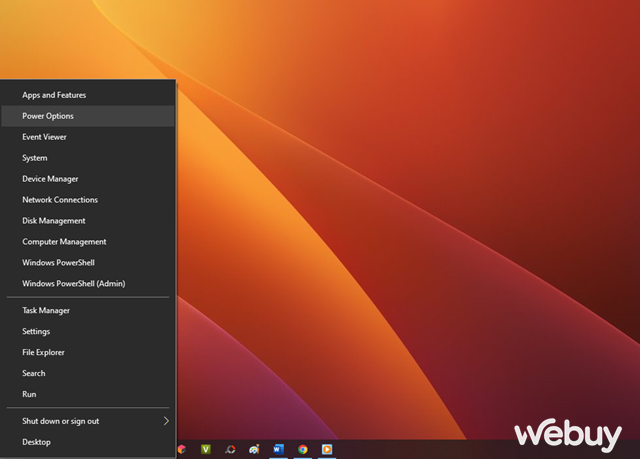This screenshot has width=640, height=459.
Task: Start Windows PowerShell (Admin)
Action: 88,284
